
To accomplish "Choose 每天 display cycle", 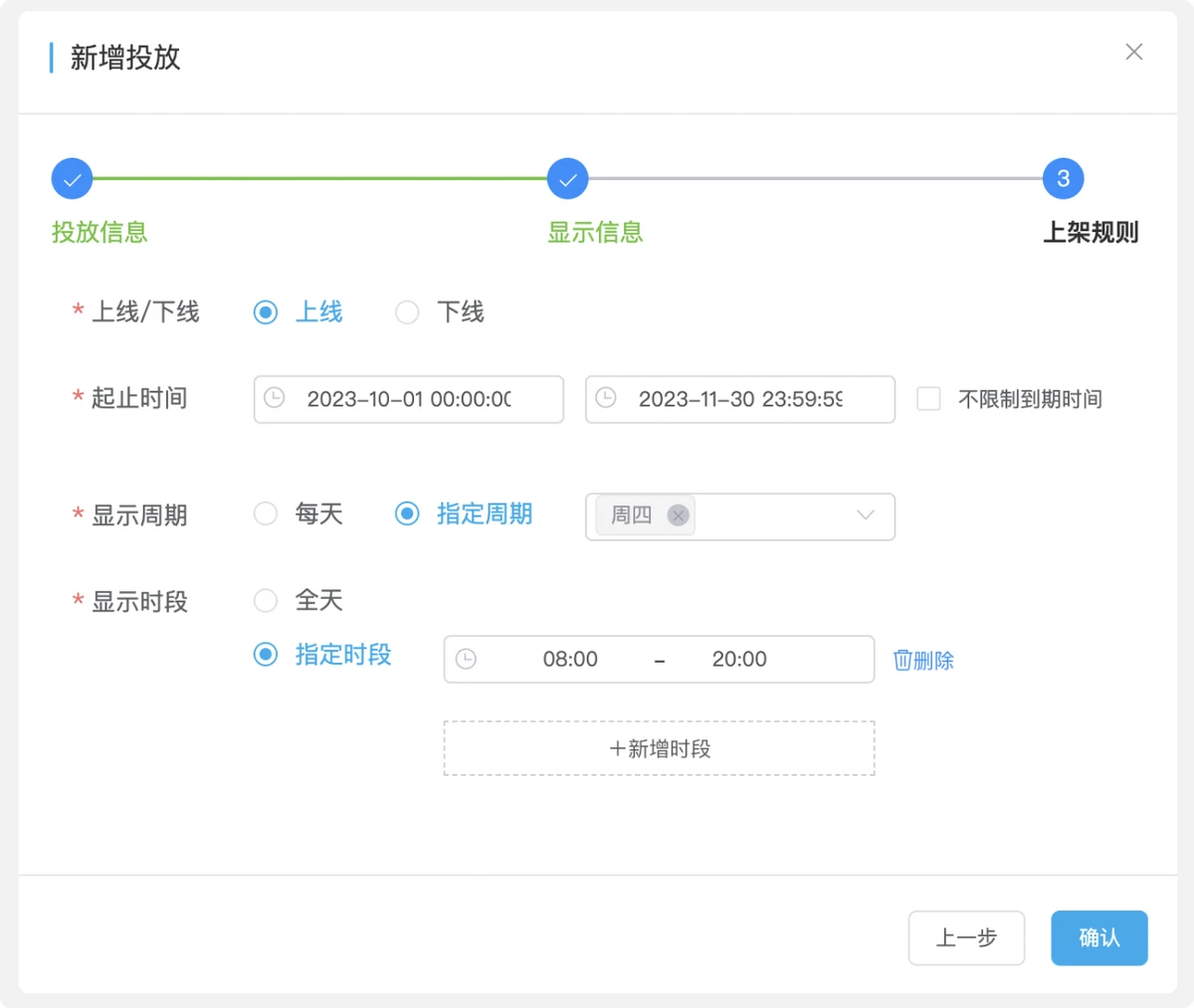I will pyautogui.click(x=266, y=513).
